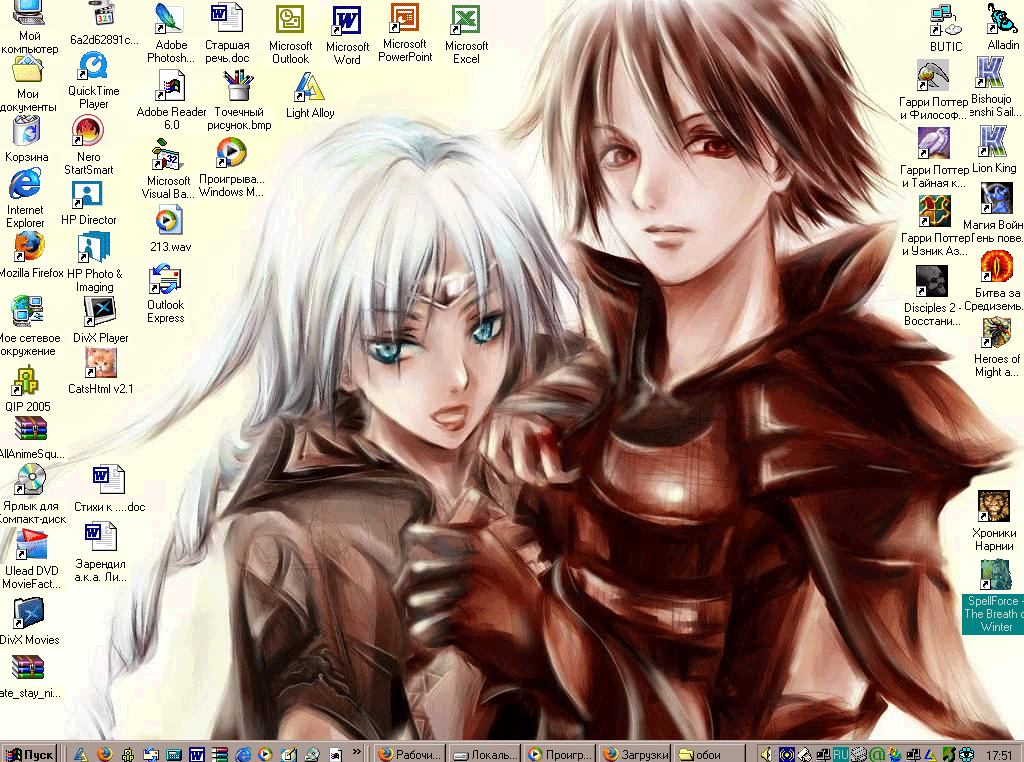Launch Word from Quick Launch bar
This screenshot has height=762, width=1024.
tap(197, 754)
